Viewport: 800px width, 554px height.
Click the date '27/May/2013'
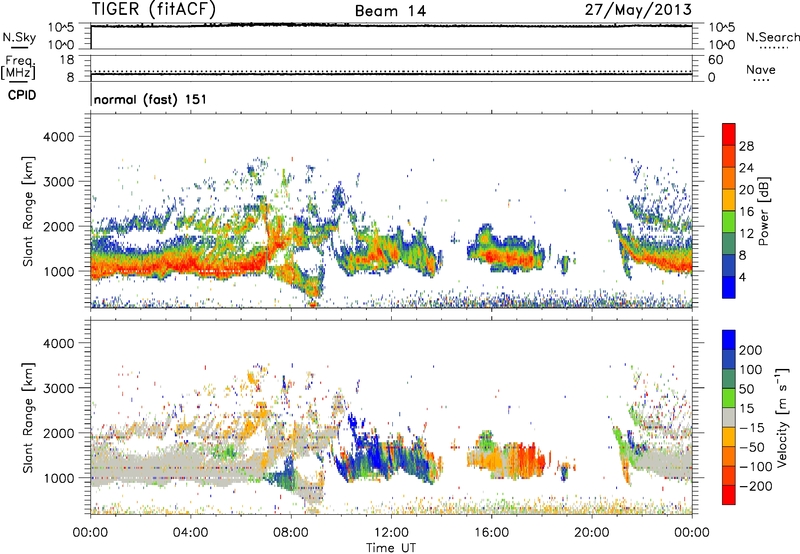coord(638,9)
